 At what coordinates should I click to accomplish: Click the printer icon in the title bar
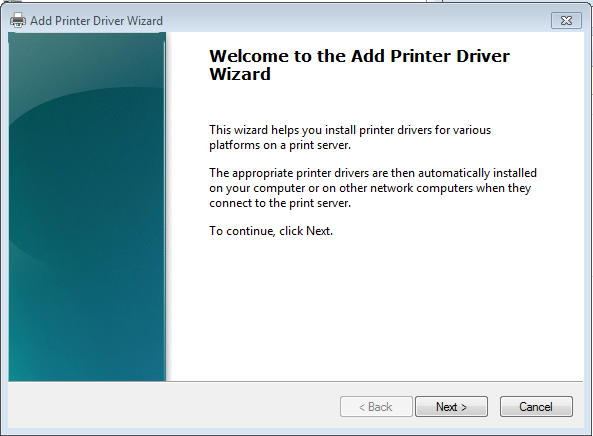[17, 20]
